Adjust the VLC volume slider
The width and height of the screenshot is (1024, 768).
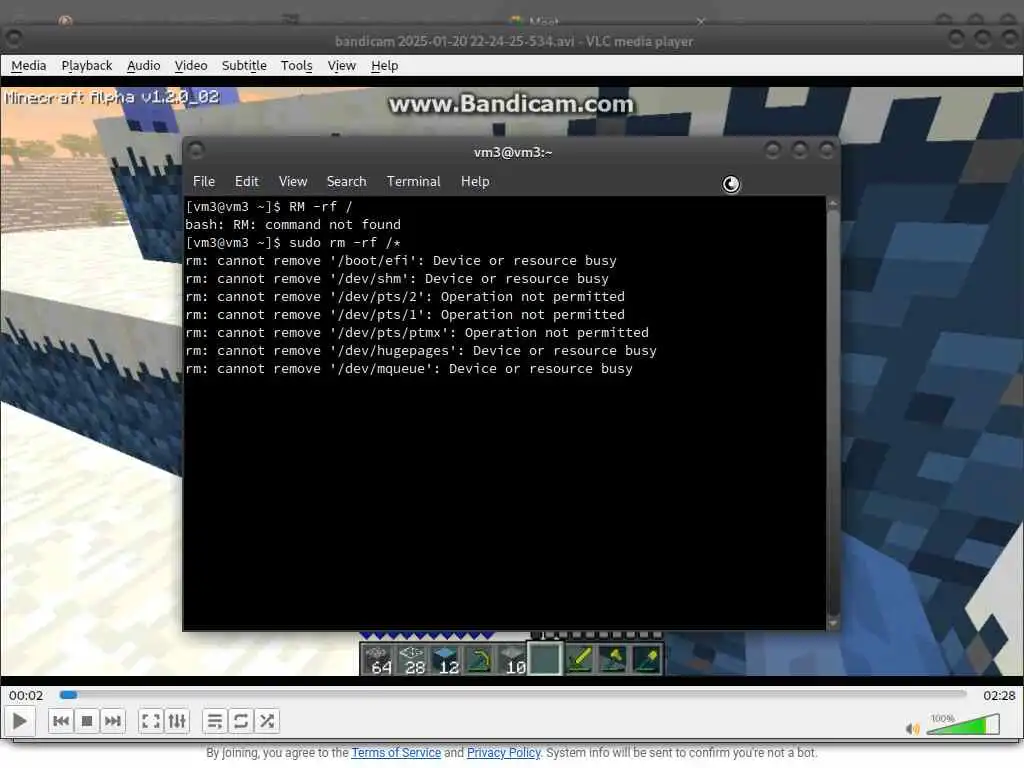pos(963,724)
